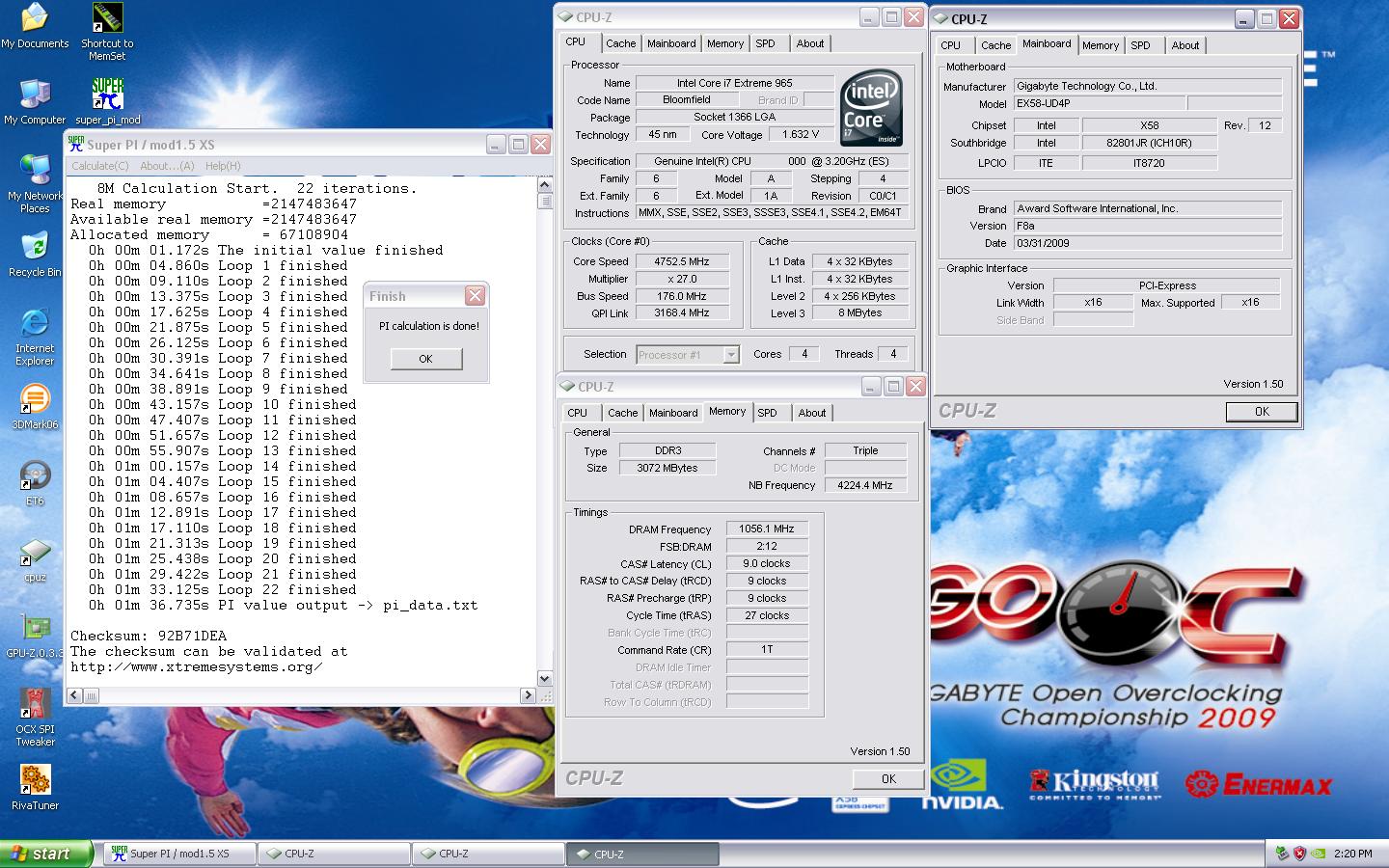1389x868 pixels.
Task: Open My Computer desktop icon
Action: click(x=35, y=101)
